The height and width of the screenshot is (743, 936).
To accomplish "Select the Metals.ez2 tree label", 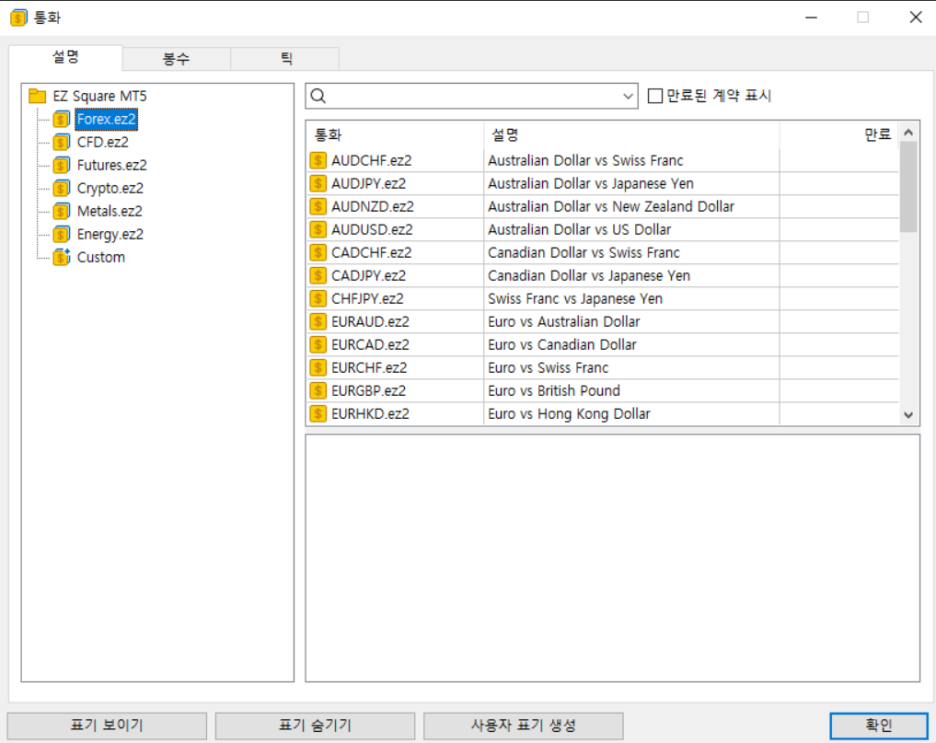I will 110,211.
